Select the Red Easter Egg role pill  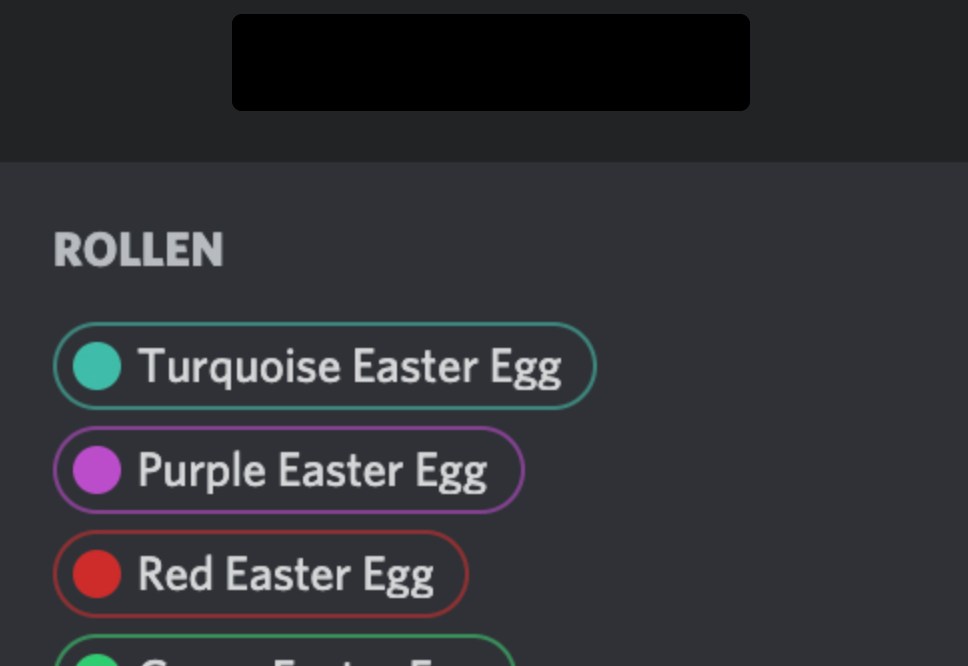point(260,574)
